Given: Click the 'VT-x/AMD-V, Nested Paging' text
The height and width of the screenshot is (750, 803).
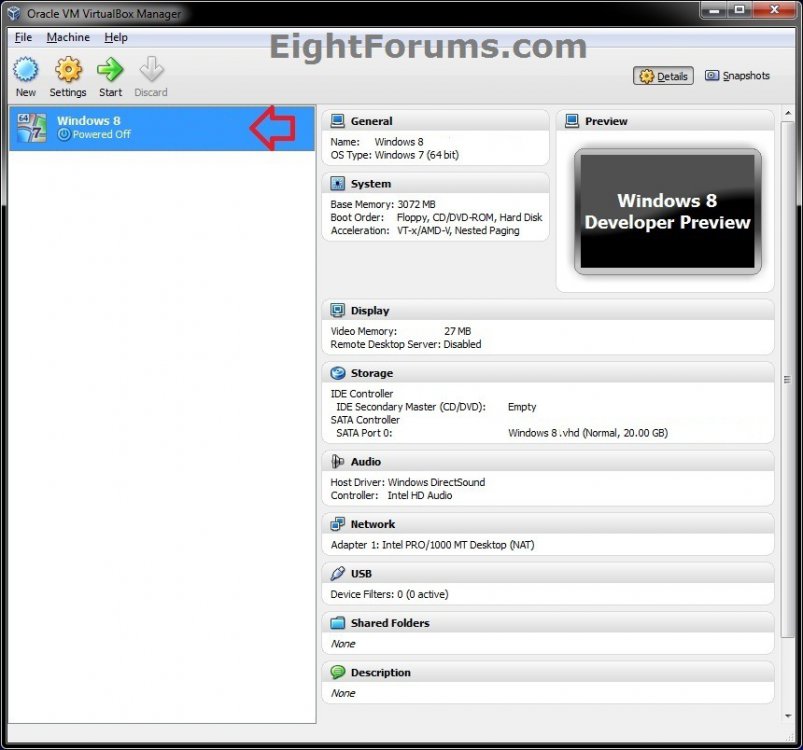Looking at the screenshot, I should click(458, 231).
